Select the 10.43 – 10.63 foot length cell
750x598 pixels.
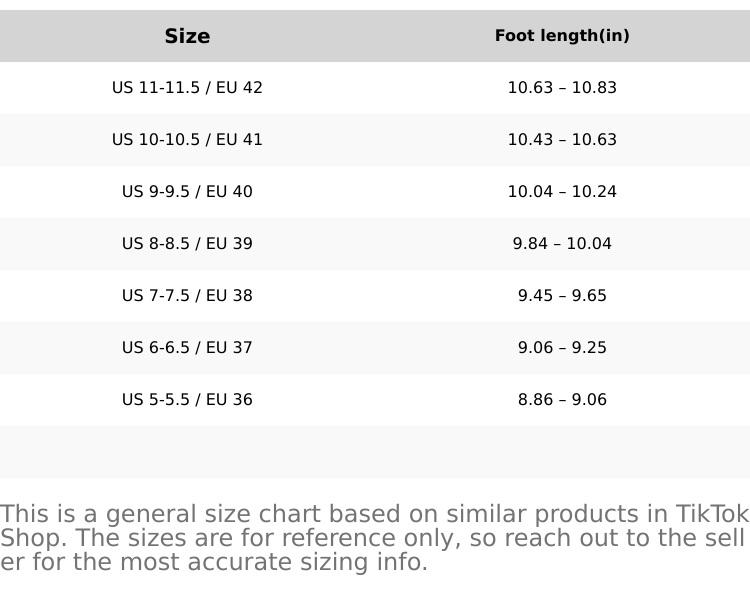(562, 140)
